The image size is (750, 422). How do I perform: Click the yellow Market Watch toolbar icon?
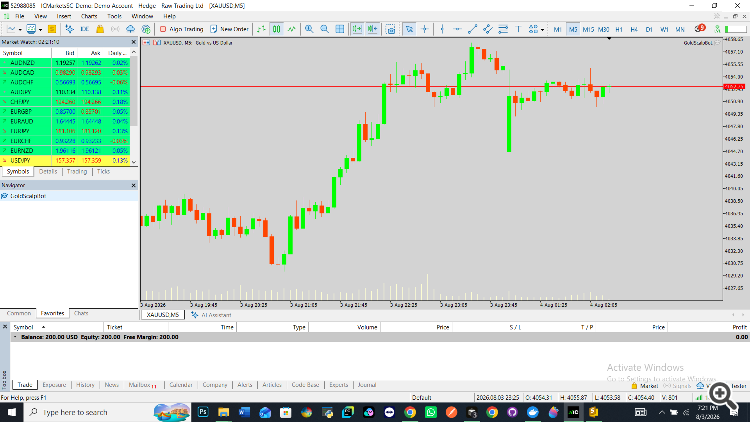[52, 29]
